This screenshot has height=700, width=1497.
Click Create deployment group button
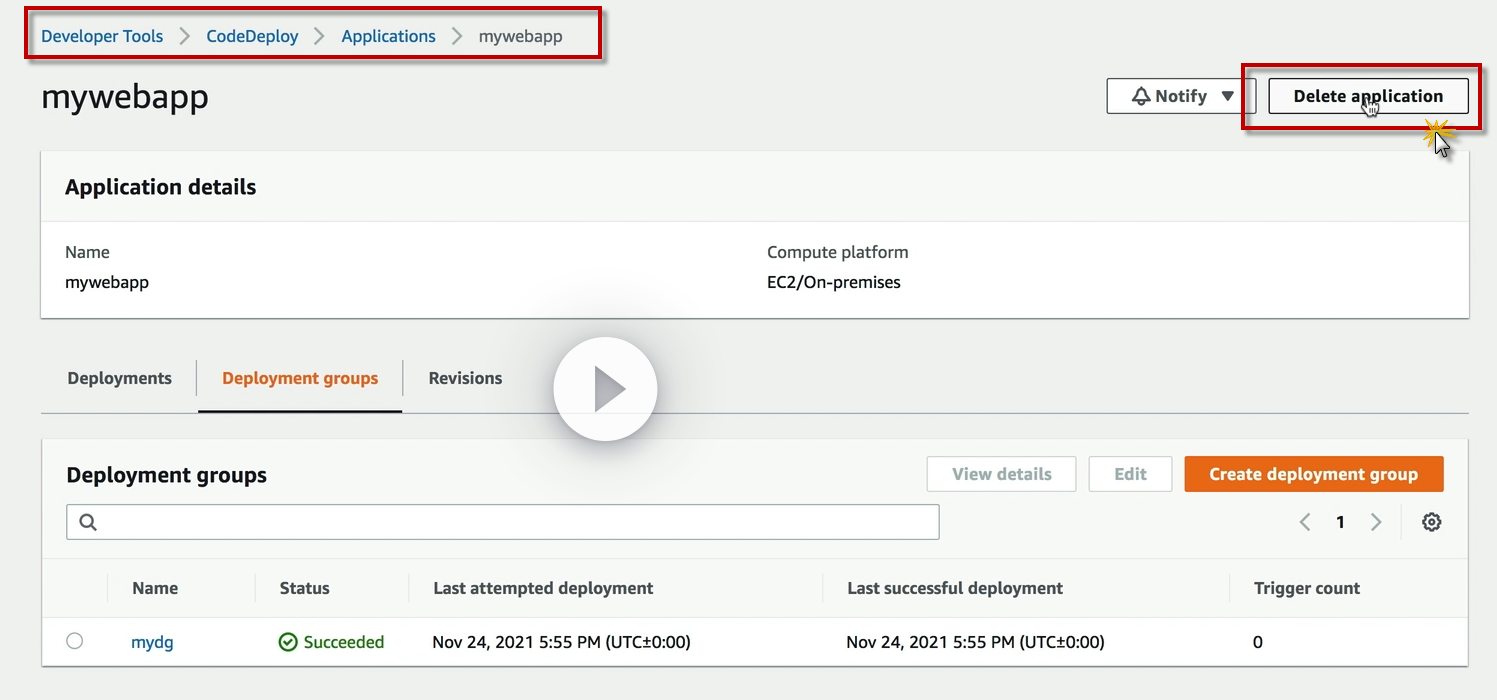point(1313,474)
